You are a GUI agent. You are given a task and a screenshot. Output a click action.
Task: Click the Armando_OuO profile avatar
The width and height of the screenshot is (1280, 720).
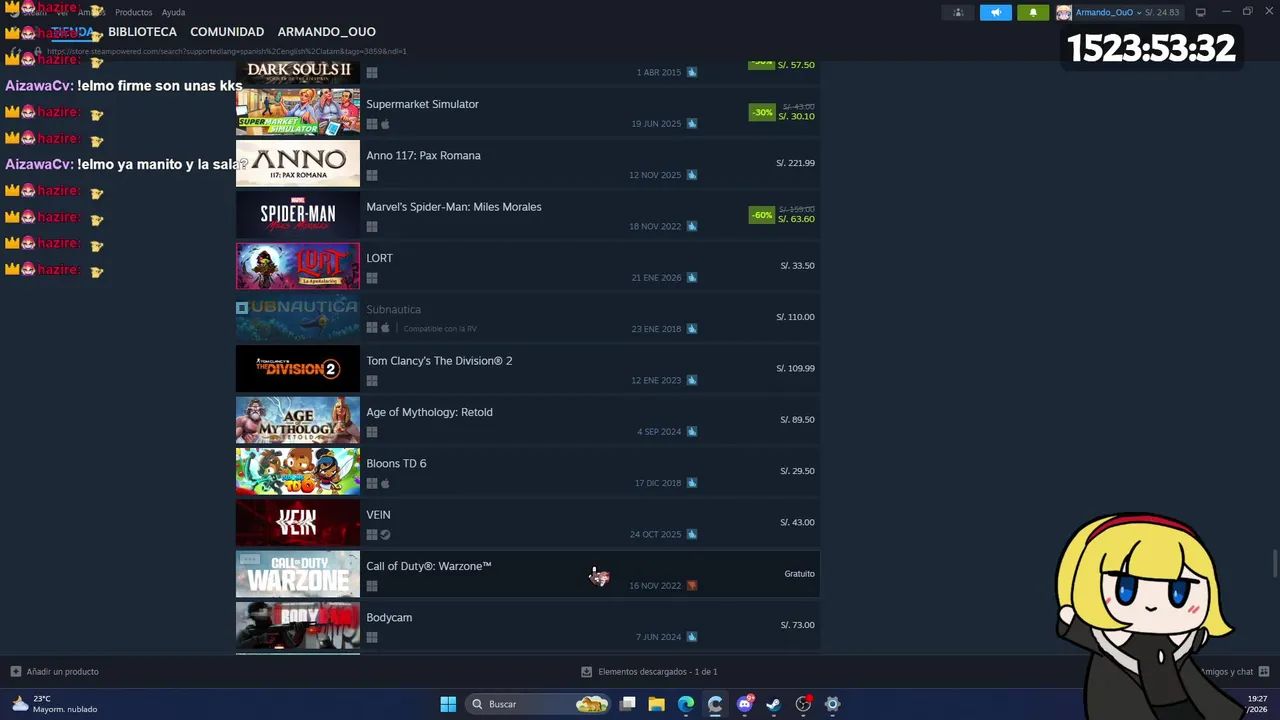tap(1064, 13)
